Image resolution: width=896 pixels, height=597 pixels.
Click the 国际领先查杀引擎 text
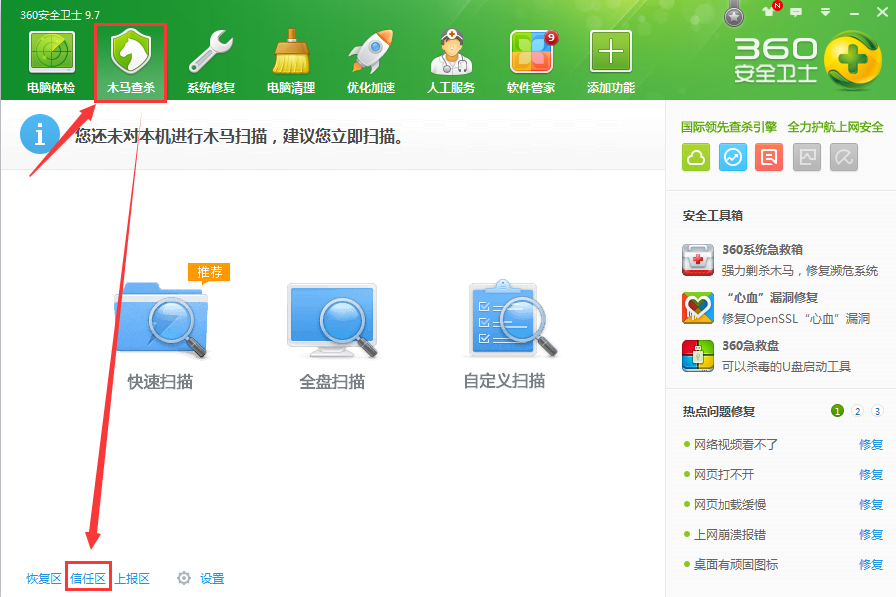pos(729,127)
